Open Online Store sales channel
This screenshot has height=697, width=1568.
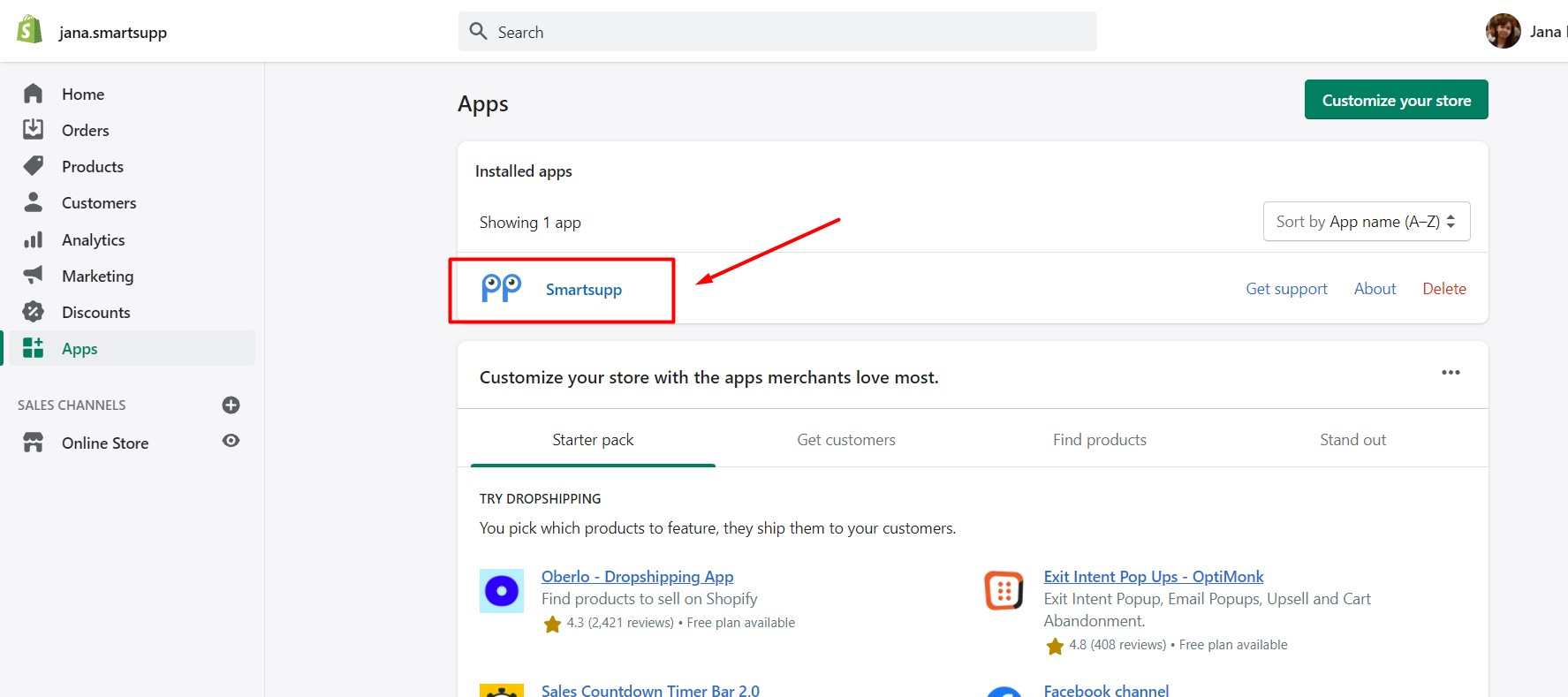(105, 443)
